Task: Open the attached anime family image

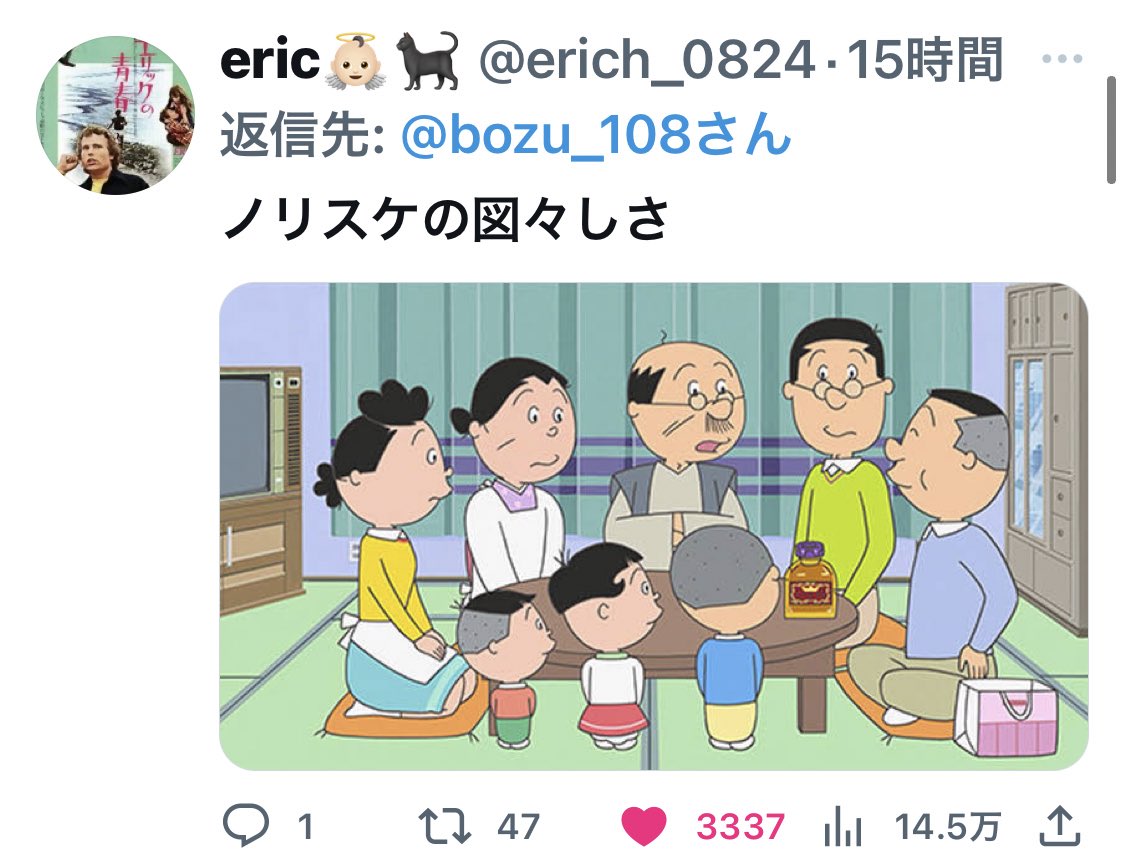Action: (x=654, y=527)
